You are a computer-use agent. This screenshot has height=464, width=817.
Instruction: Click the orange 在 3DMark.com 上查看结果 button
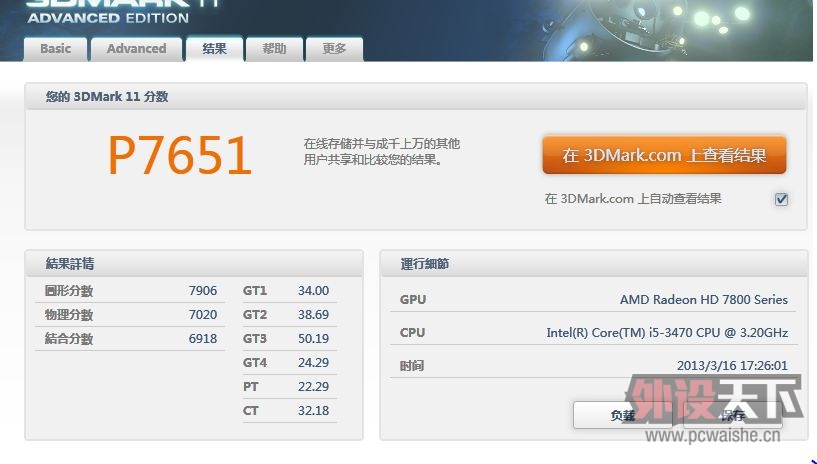coord(664,155)
